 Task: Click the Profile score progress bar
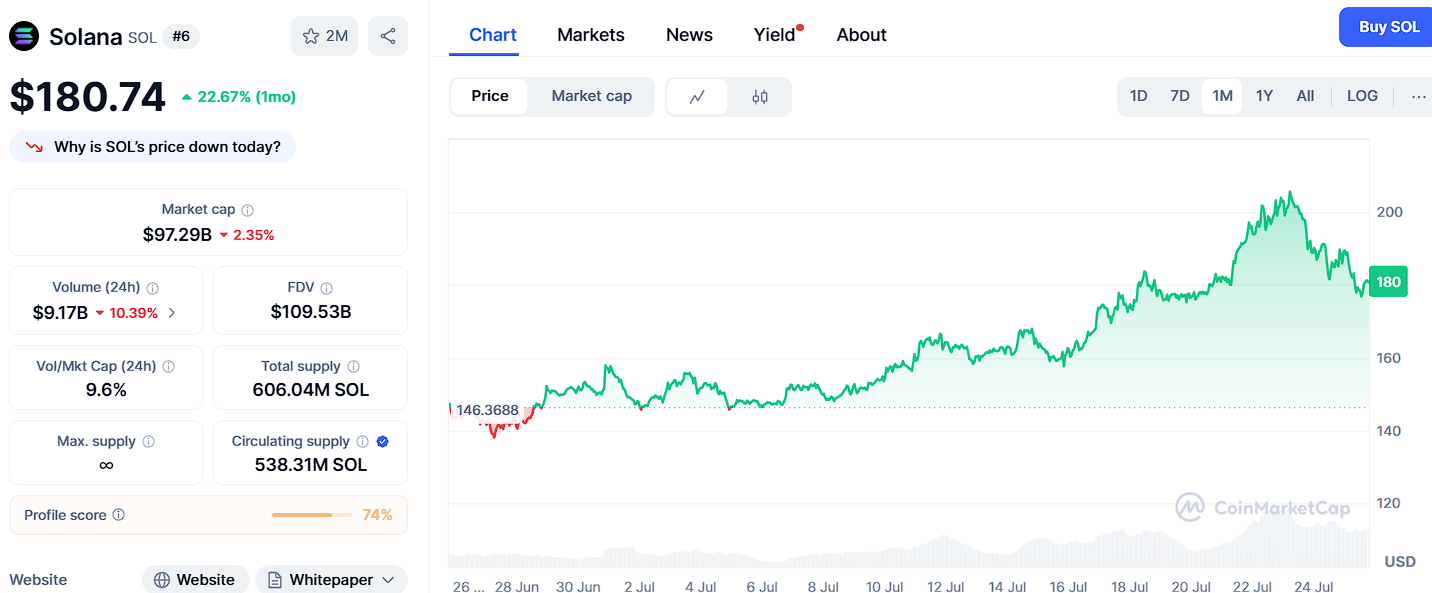(x=311, y=515)
